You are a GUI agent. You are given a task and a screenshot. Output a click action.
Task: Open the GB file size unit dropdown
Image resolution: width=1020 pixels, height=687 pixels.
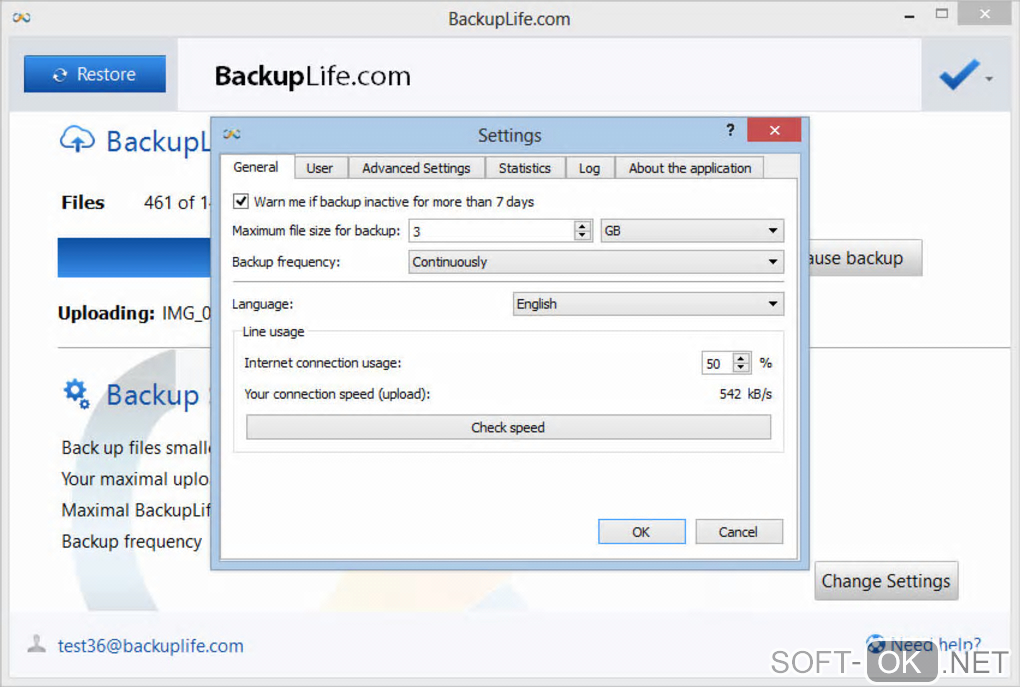(692, 231)
